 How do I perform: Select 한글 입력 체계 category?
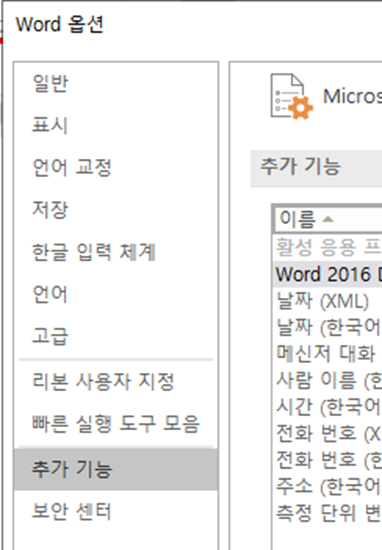[x=116, y=252]
